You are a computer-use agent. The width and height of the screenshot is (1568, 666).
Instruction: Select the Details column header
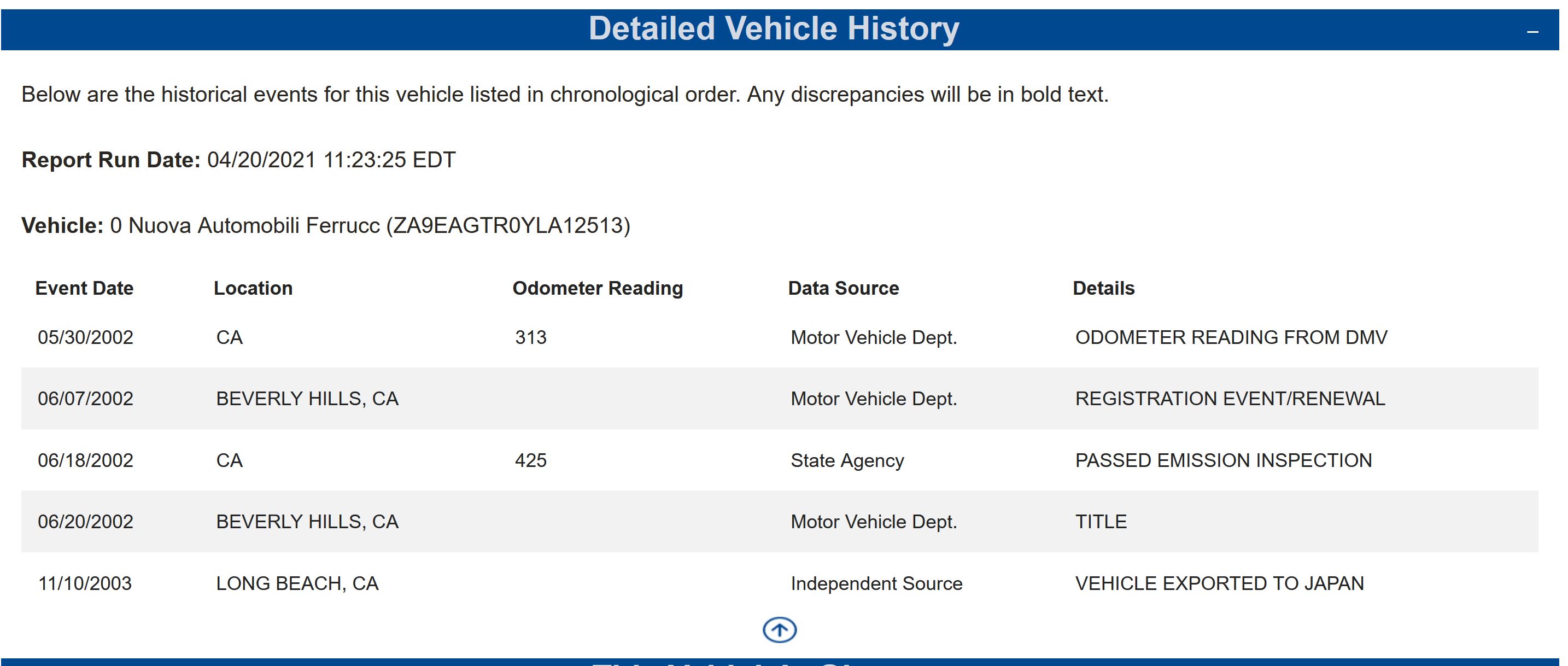(x=1103, y=288)
